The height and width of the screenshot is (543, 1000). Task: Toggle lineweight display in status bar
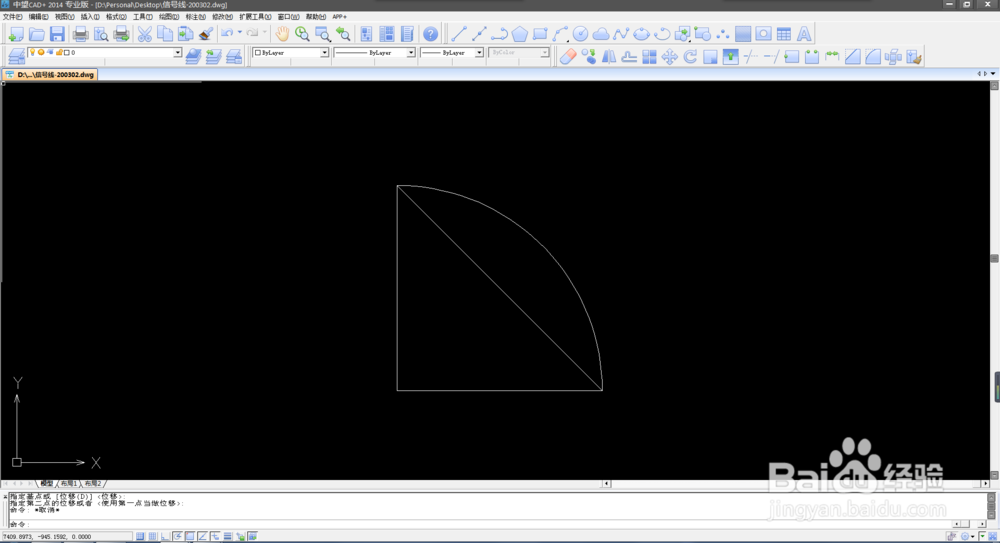pyautogui.click(x=228, y=537)
